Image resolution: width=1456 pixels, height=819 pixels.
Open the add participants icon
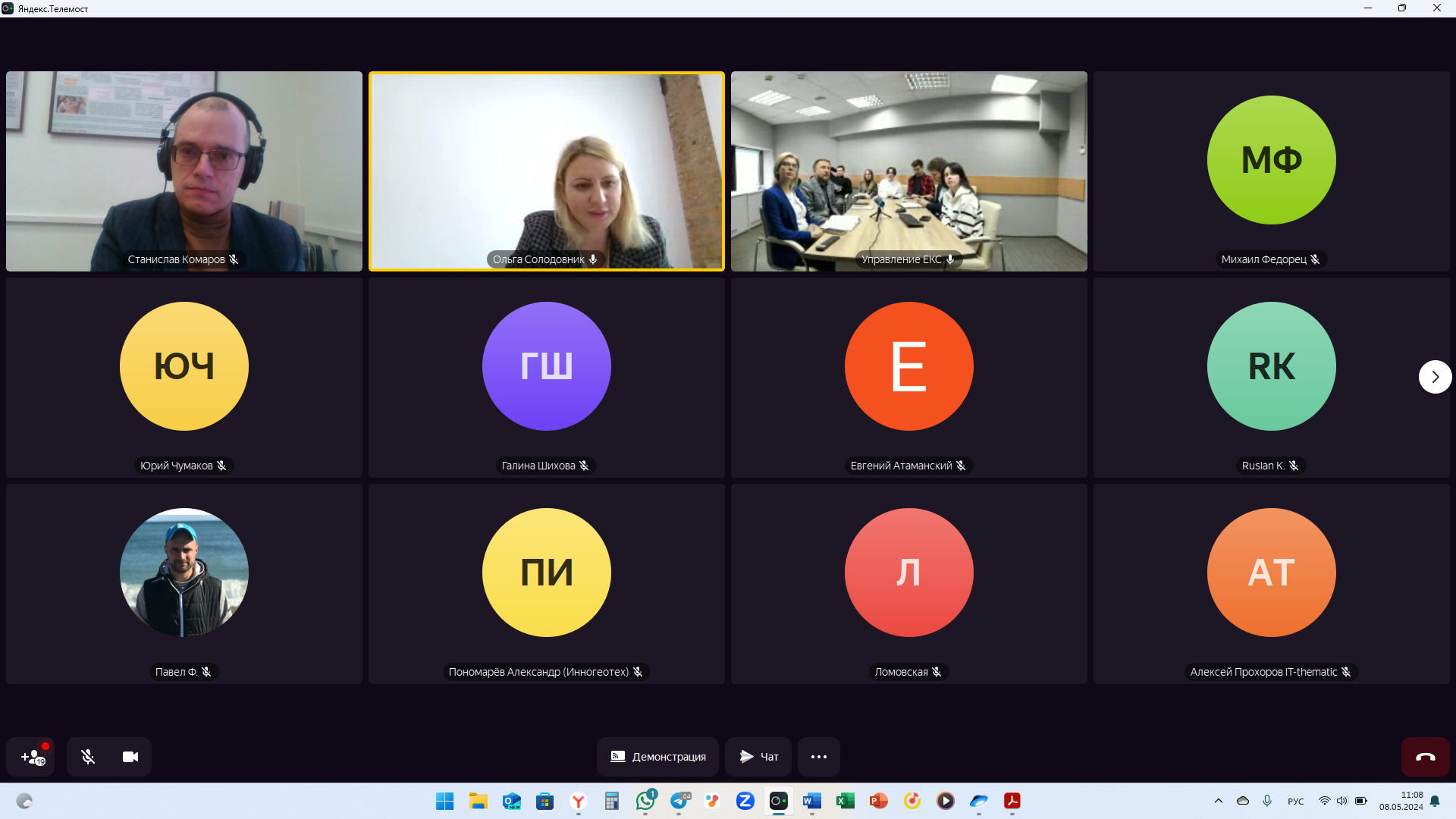tap(30, 756)
